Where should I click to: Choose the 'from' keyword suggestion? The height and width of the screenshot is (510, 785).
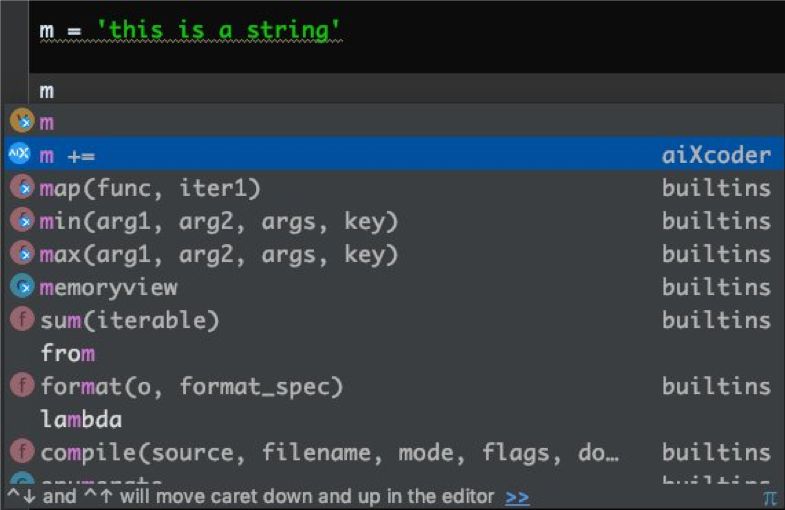(x=394, y=353)
